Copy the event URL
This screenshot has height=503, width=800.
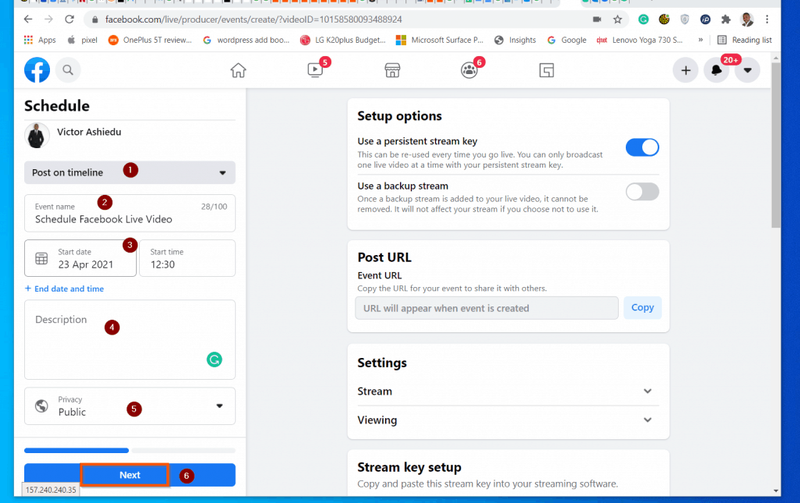(642, 308)
